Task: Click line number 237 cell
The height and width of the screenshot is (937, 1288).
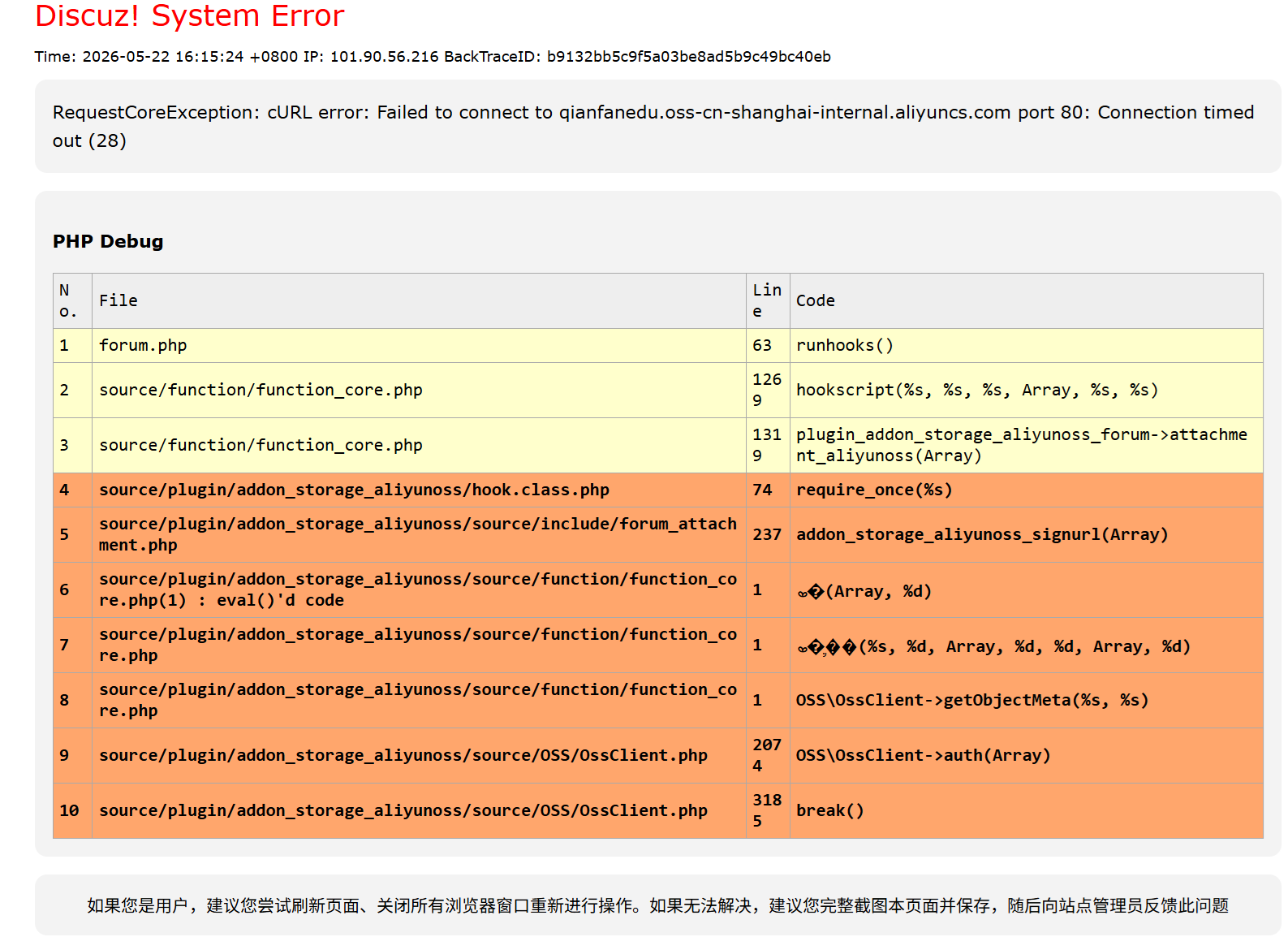Action: point(768,535)
